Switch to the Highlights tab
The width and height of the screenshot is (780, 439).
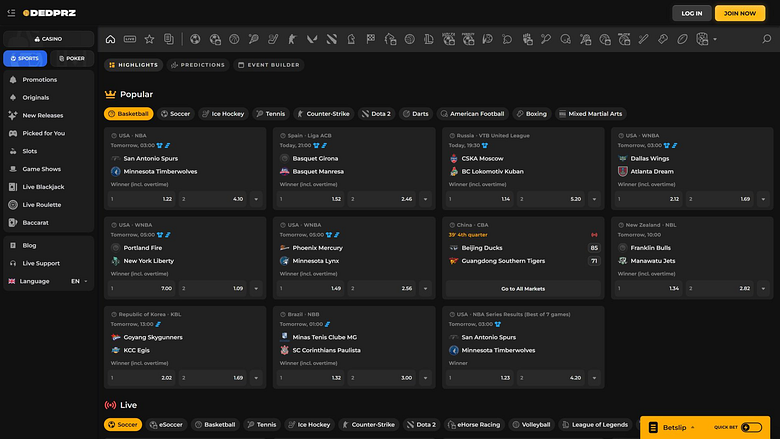click(x=133, y=65)
